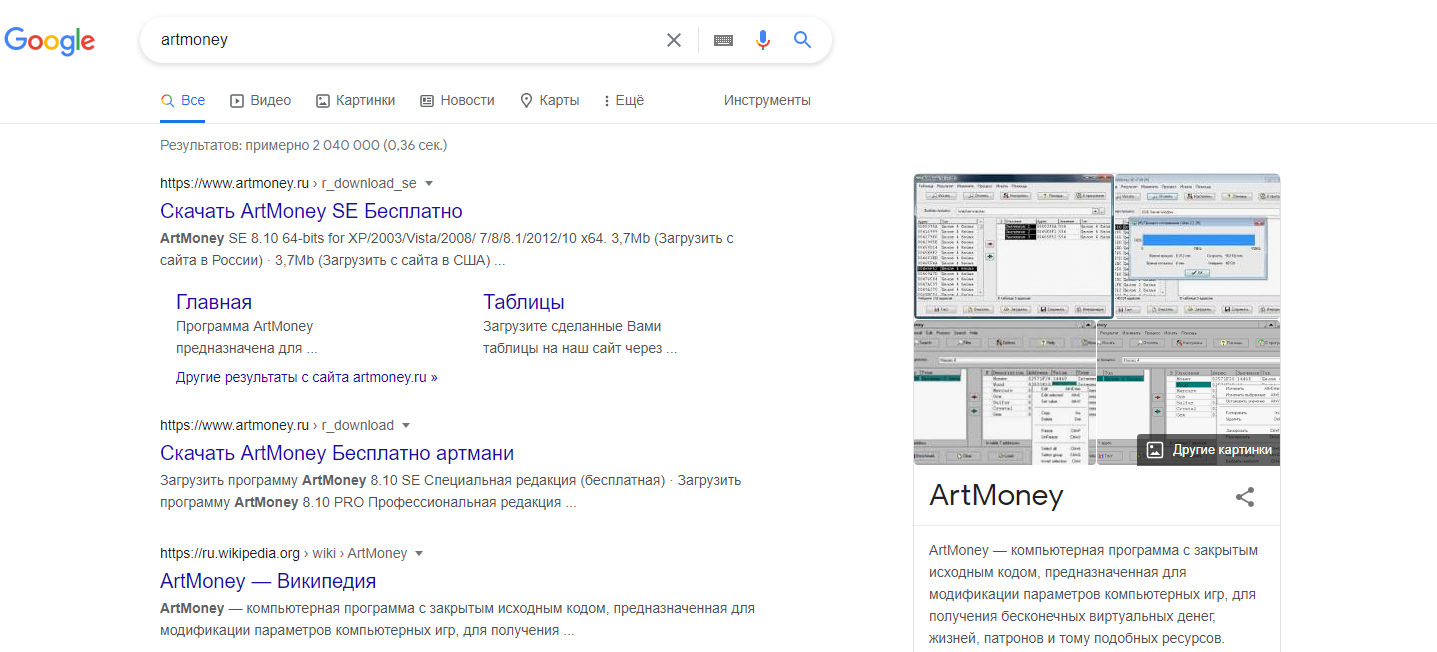The height and width of the screenshot is (652, 1437).
Task: Click the ArtMoney knowledge panel title
Action: 996,496
